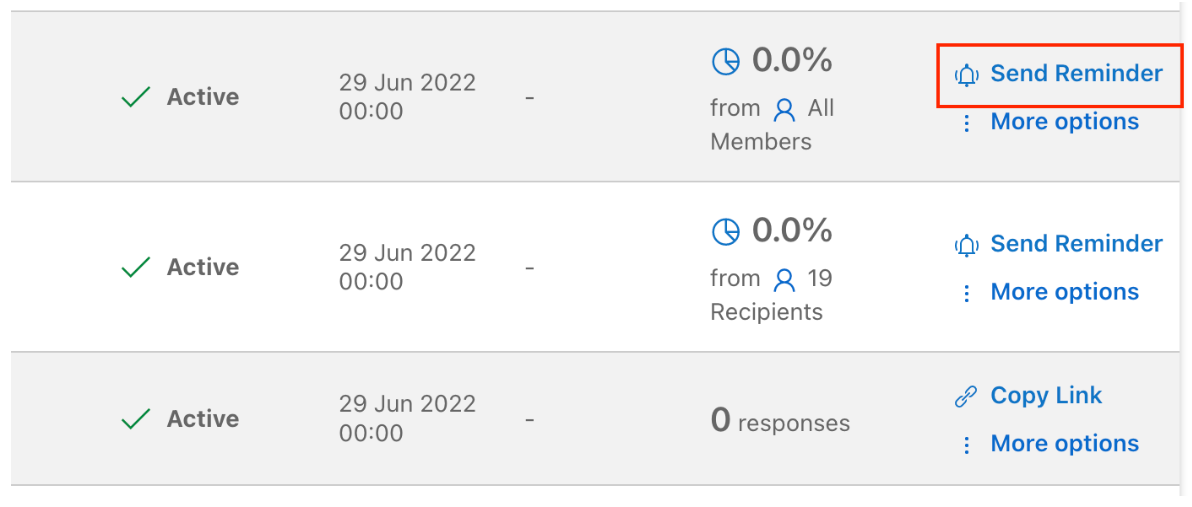Click the pie chart icon in the 19 Recipients row
Viewport: 1192px width, 507px height.
coord(725,232)
